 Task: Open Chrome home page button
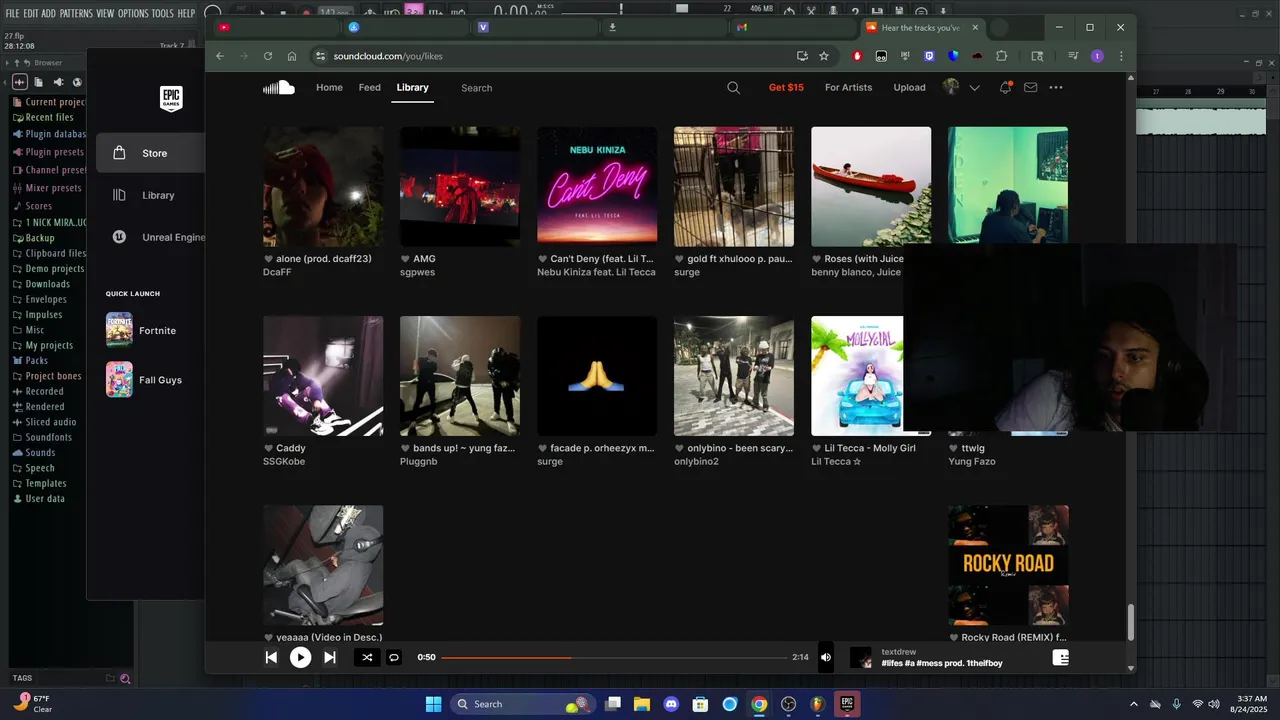291,56
